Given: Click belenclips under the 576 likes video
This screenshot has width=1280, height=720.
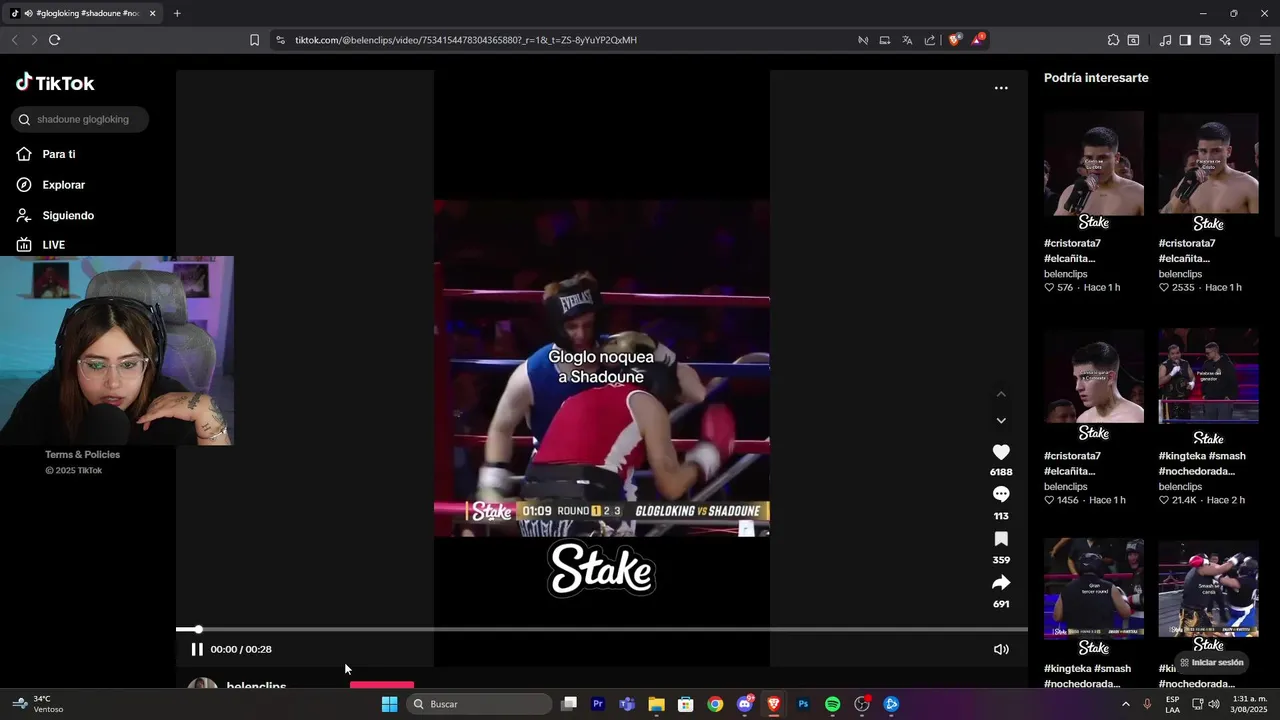Looking at the screenshot, I should 1065,274.
